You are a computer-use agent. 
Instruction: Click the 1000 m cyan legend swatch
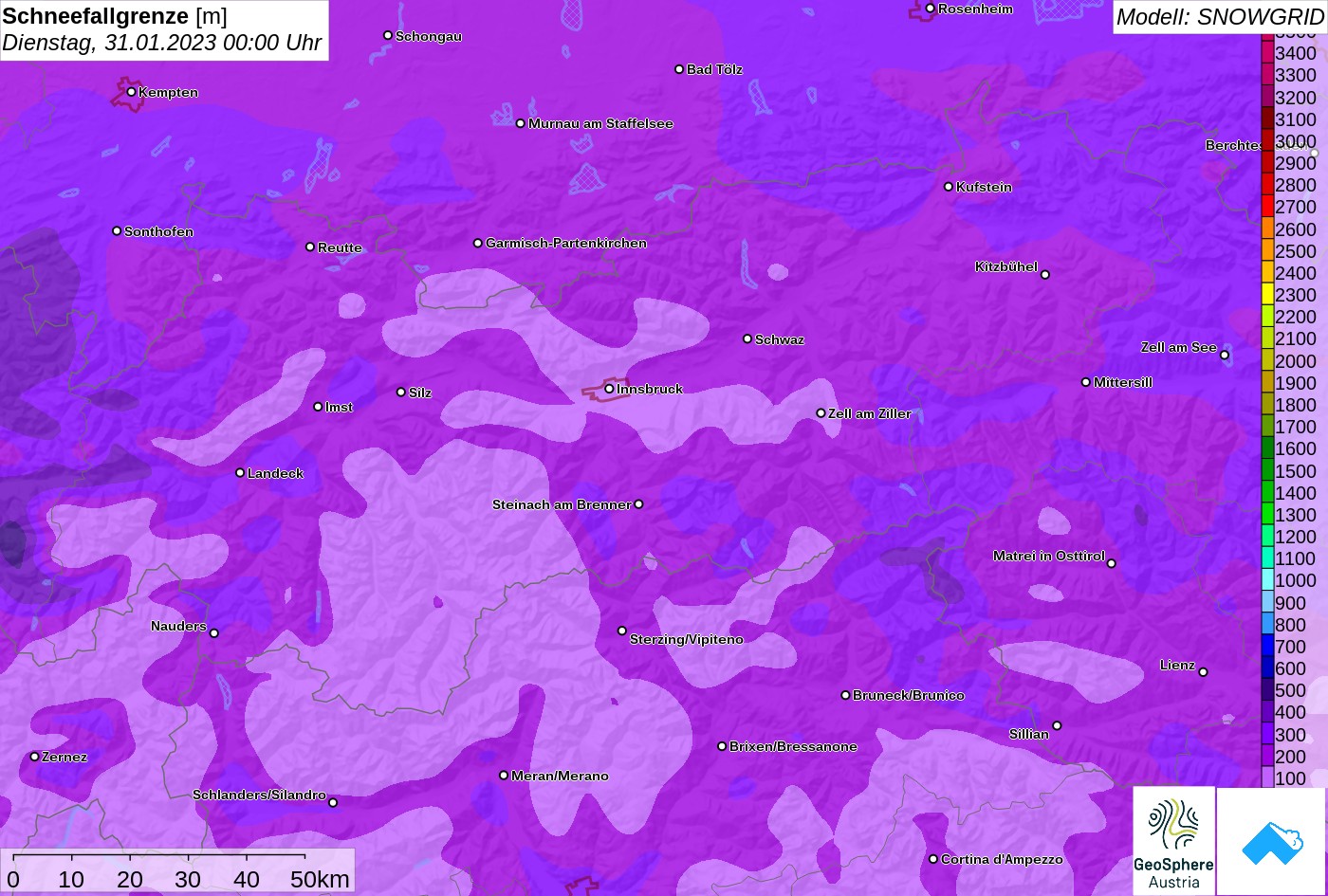pyautogui.click(x=1267, y=580)
